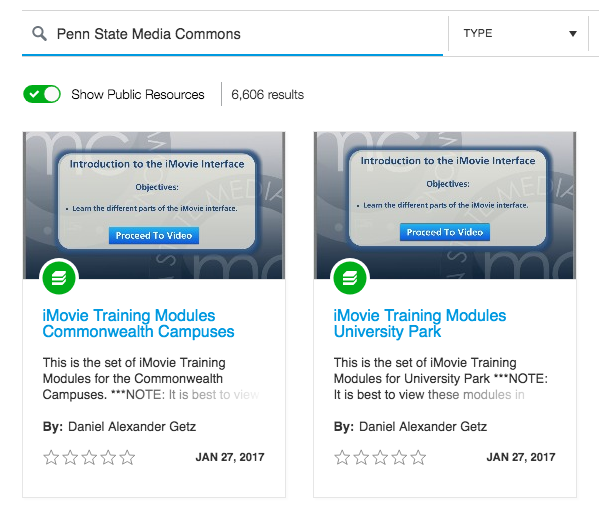
Task: Rate Commonwealth Campuses card four stars
Action: 108,457
